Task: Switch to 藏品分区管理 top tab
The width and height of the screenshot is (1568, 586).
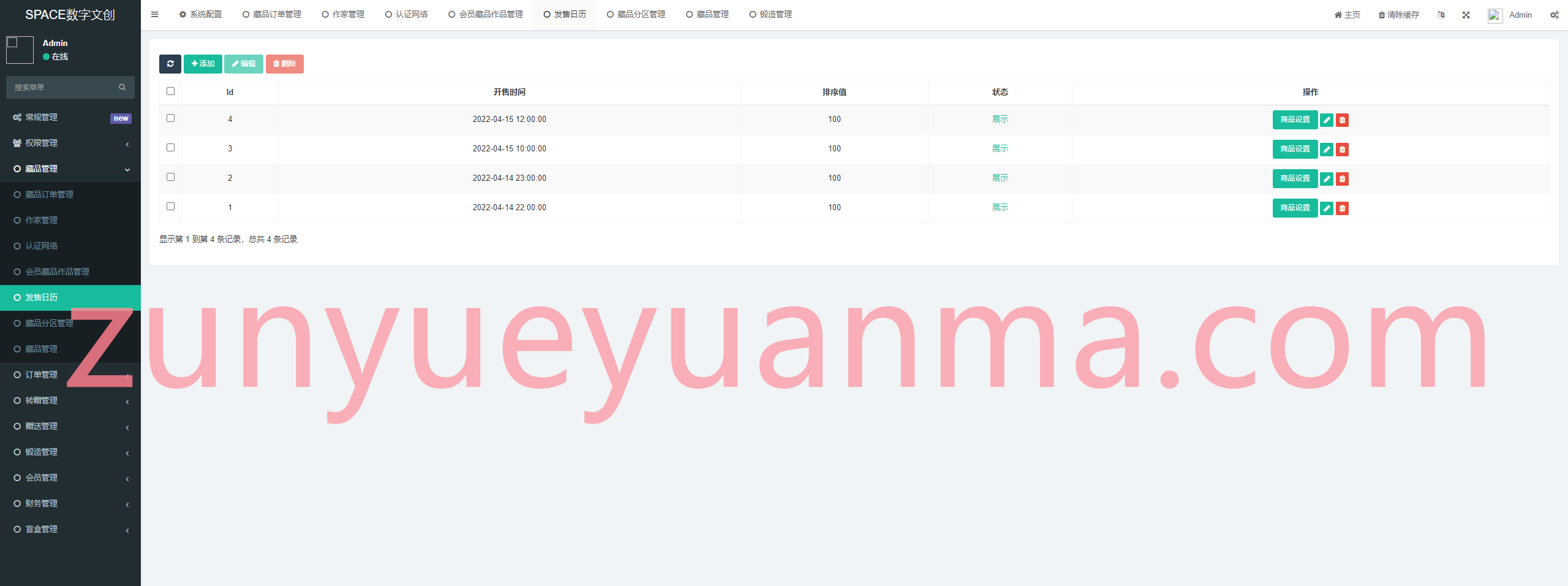Action: click(636, 15)
